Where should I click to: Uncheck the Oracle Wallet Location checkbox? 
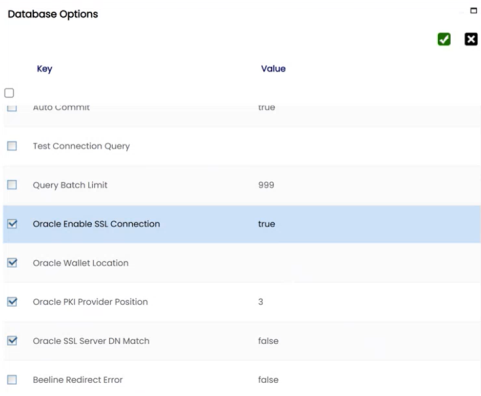click(x=12, y=263)
